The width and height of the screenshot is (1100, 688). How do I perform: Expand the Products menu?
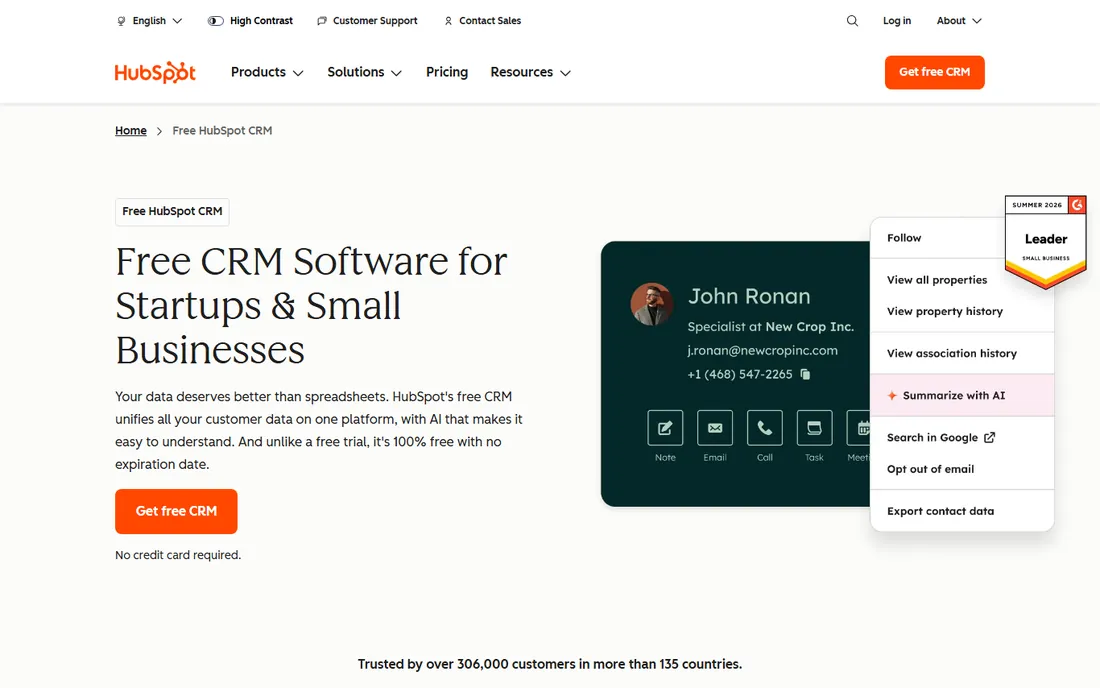267,72
